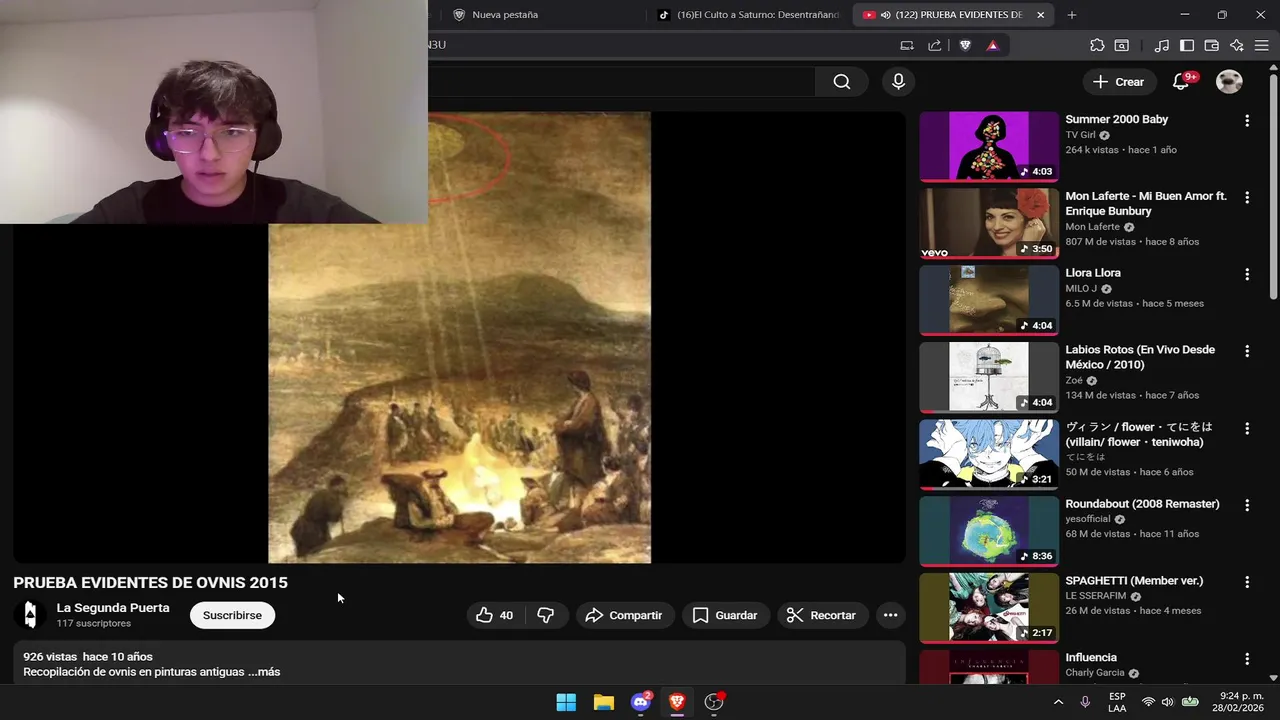This screenshot has width=1280, height=720.
Task: Open more actions ellipsis below video
Action: (x=890, y=615)
